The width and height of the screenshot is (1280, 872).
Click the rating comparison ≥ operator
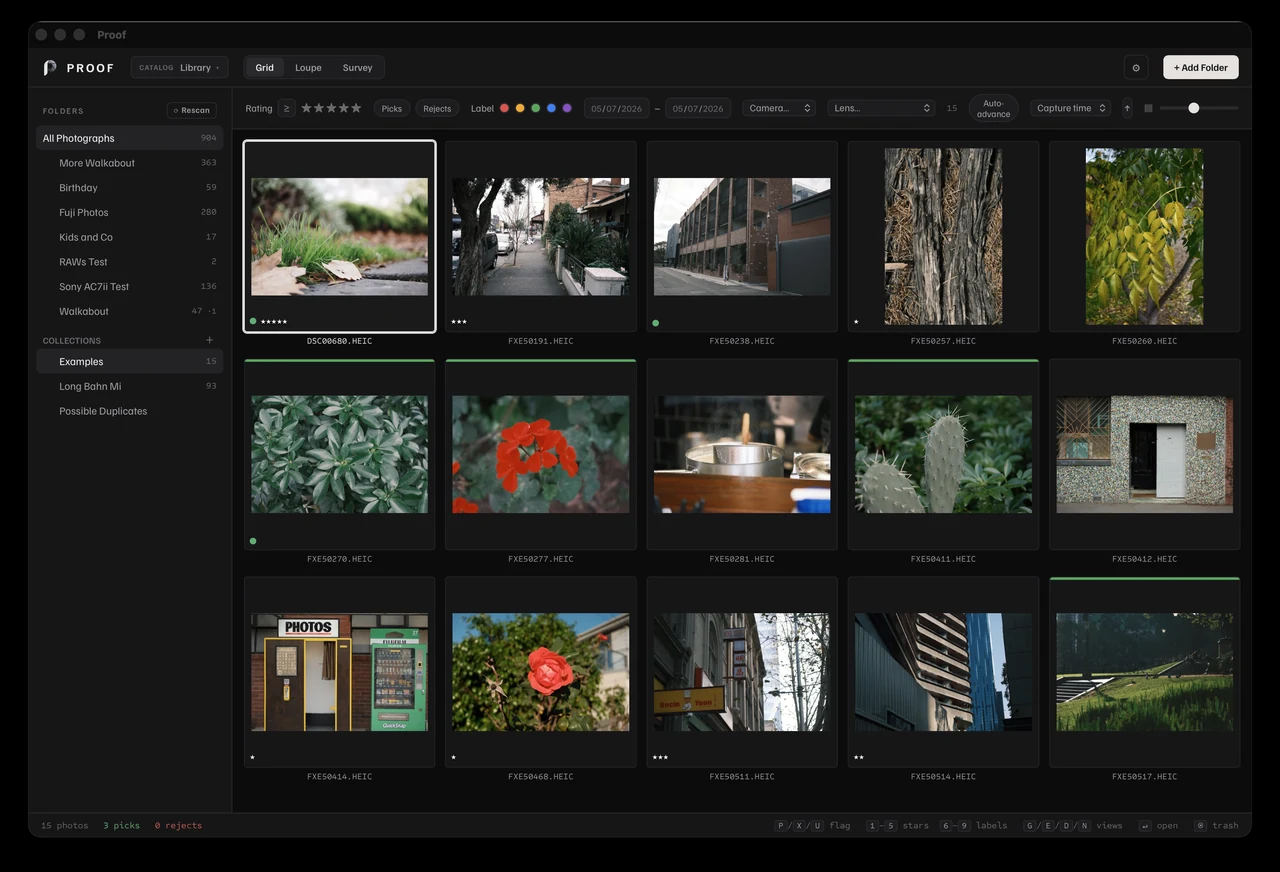point(287,108)
